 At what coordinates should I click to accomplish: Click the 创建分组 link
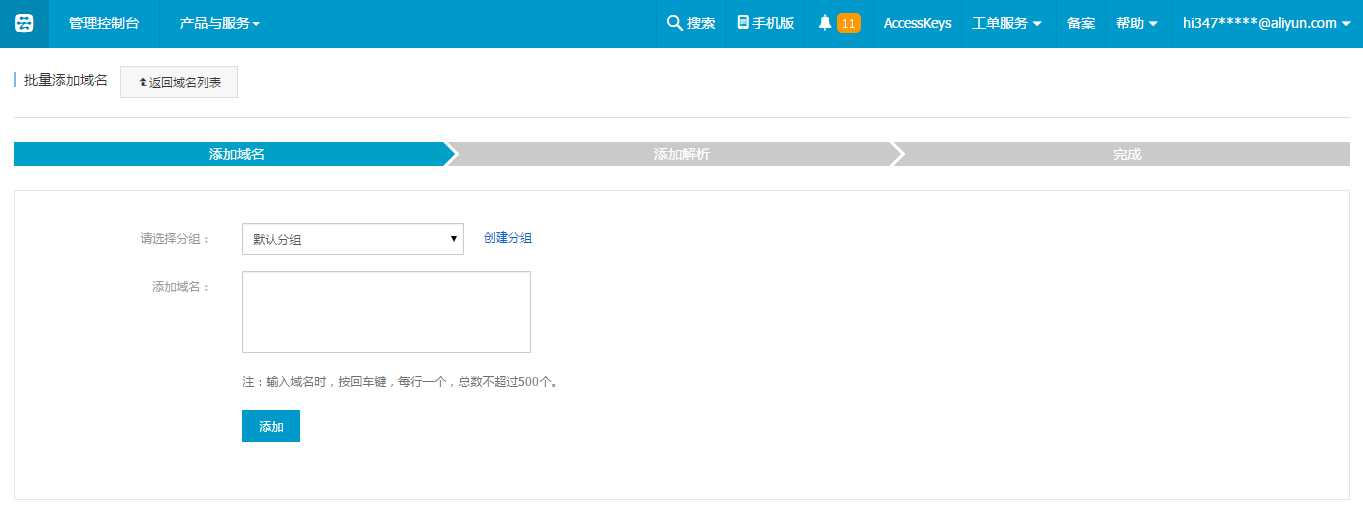[x=507, y=238]
